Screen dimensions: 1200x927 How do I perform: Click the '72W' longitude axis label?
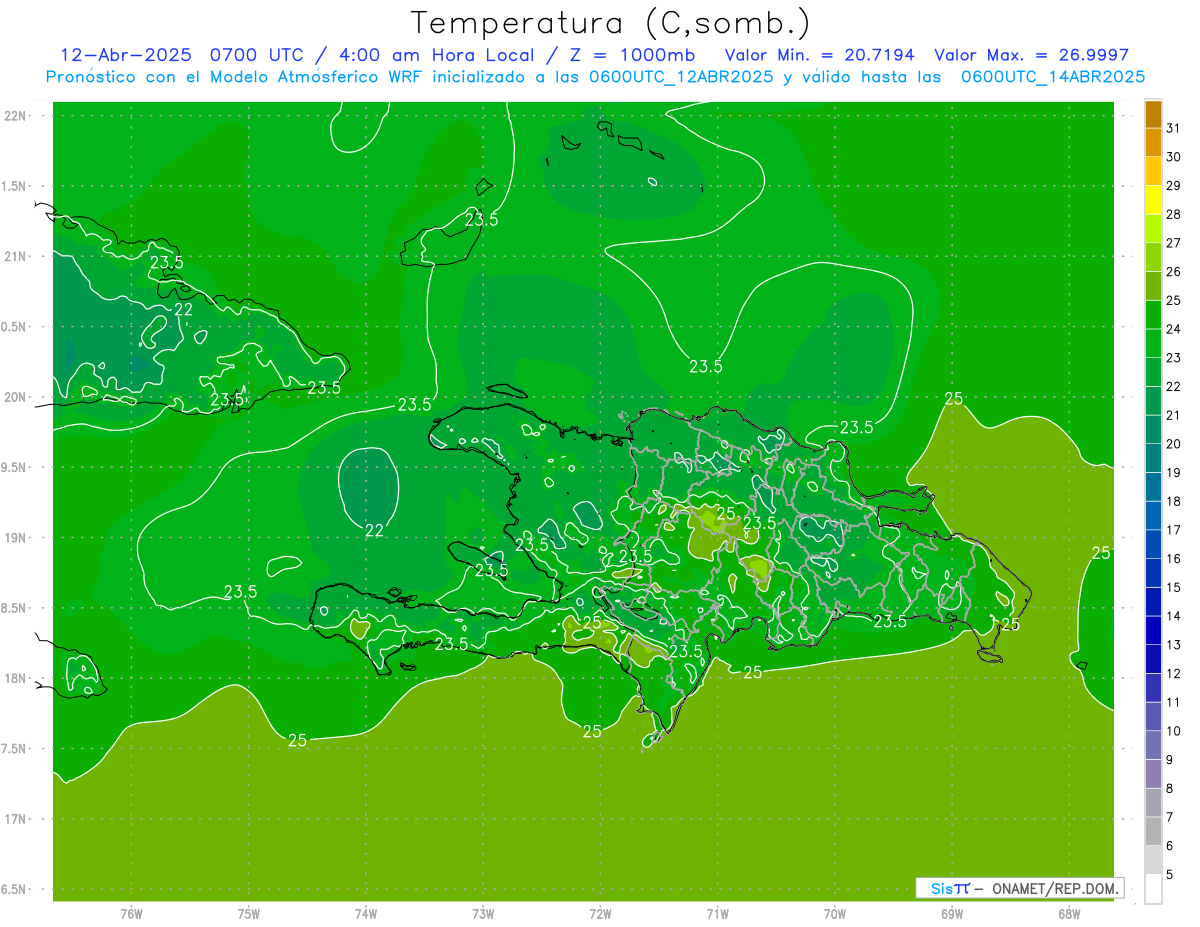click(x=600, y=914)
